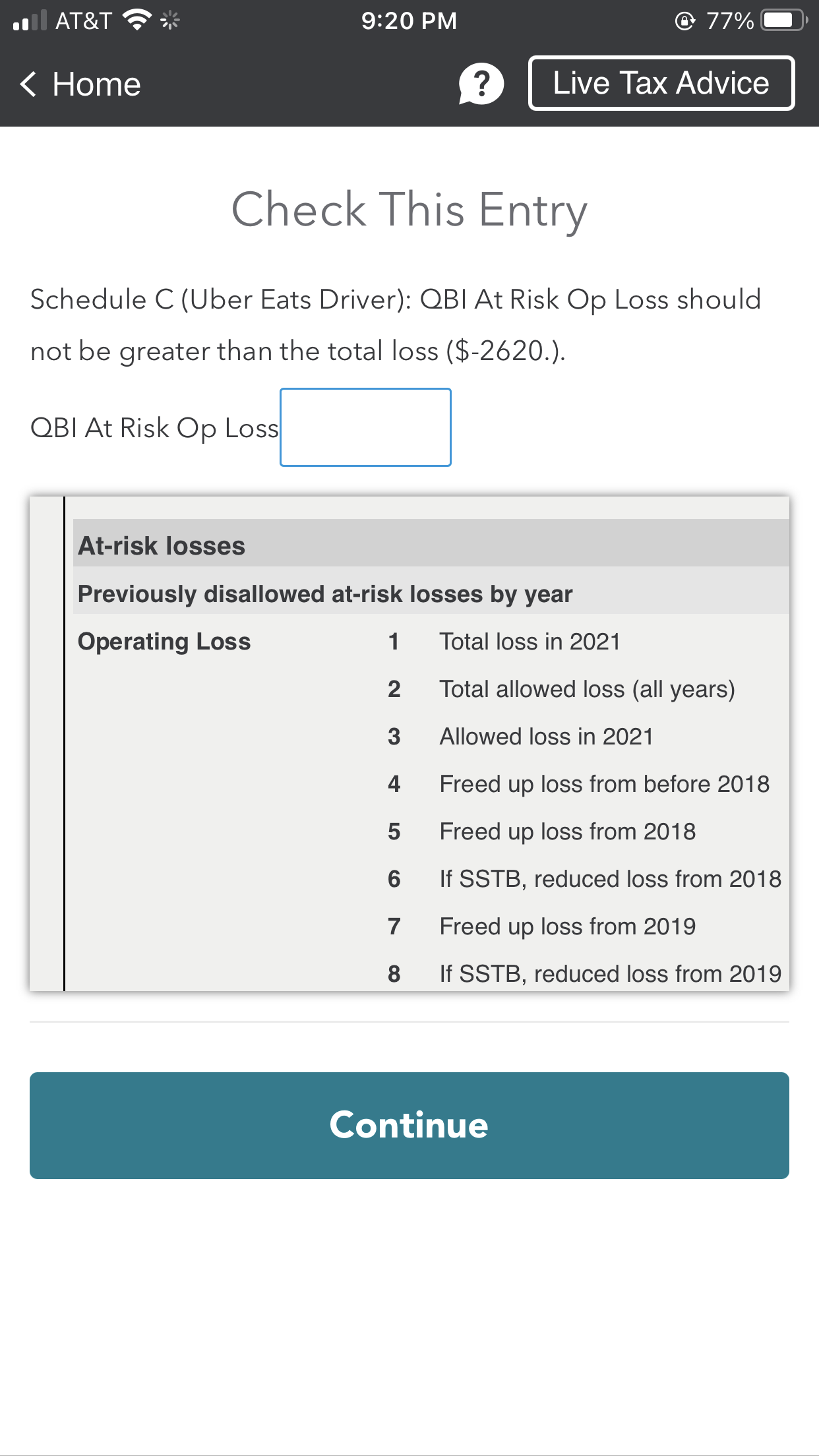Expand the Operating Loss section

point(164,641)
